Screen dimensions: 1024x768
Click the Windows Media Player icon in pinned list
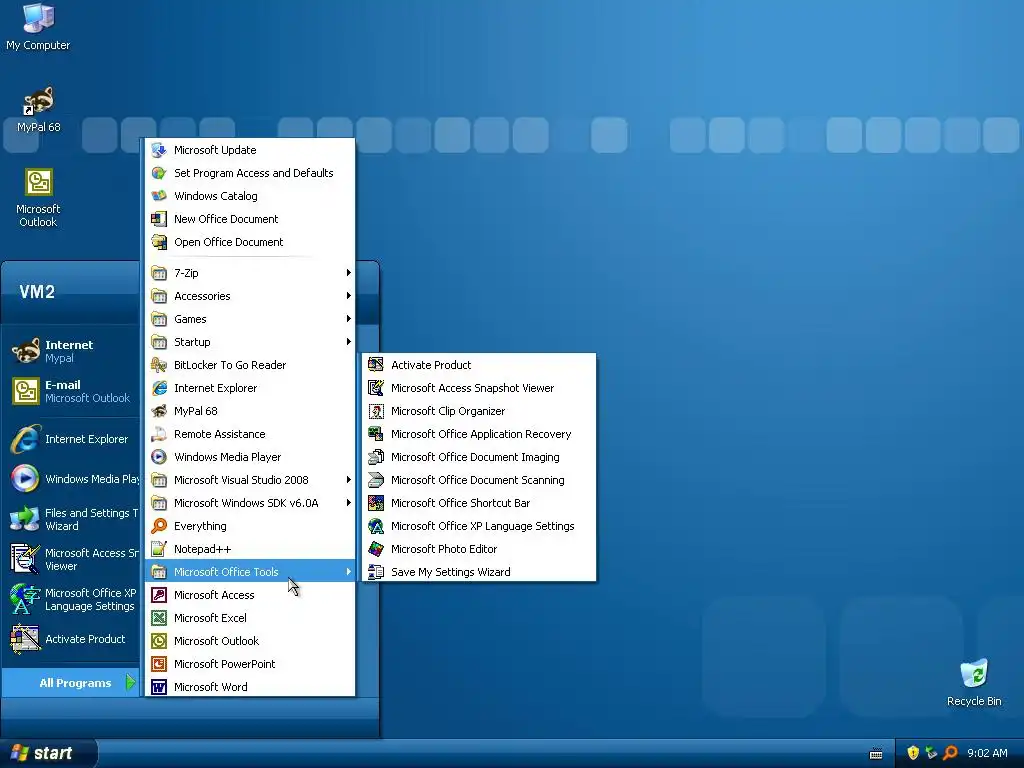click(25, 479)
